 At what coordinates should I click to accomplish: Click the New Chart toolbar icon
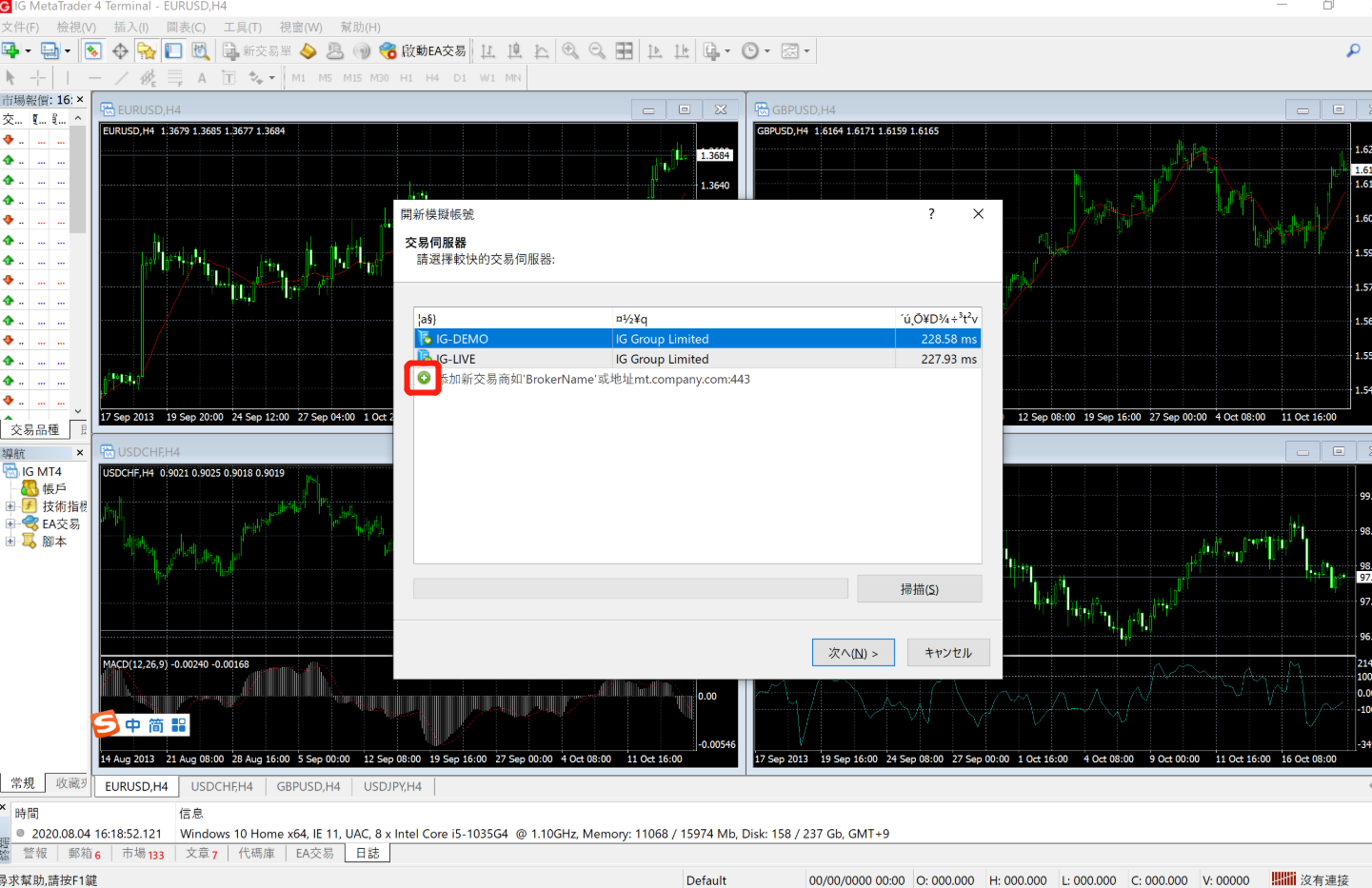[x=11, y=50]
